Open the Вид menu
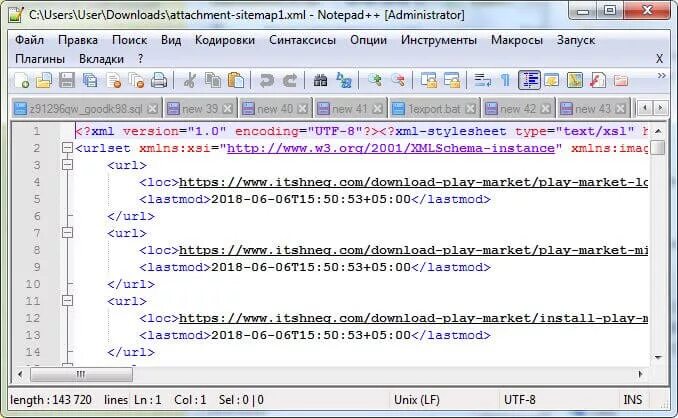Viewport: 678px width, 418px height. click(171, 40)
